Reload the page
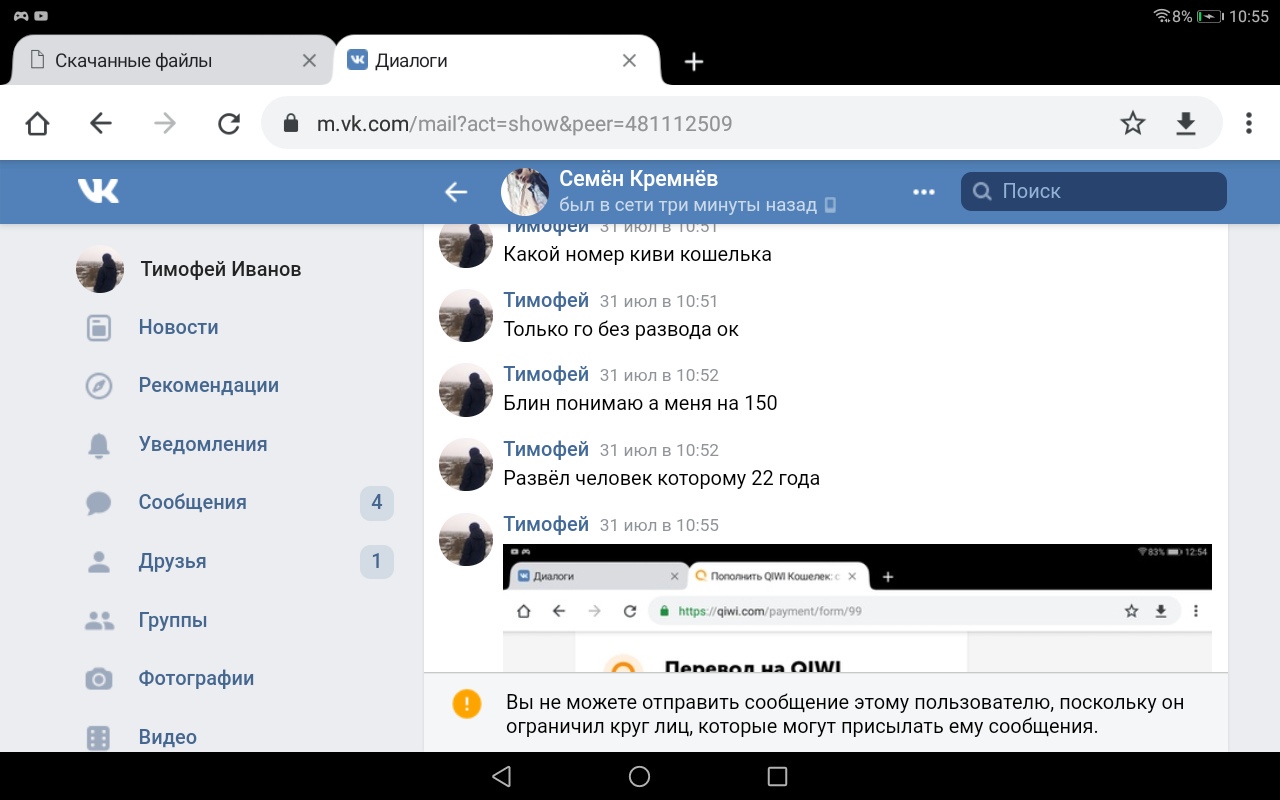This screenshot has height=800, width=1280. coord(229,123)
